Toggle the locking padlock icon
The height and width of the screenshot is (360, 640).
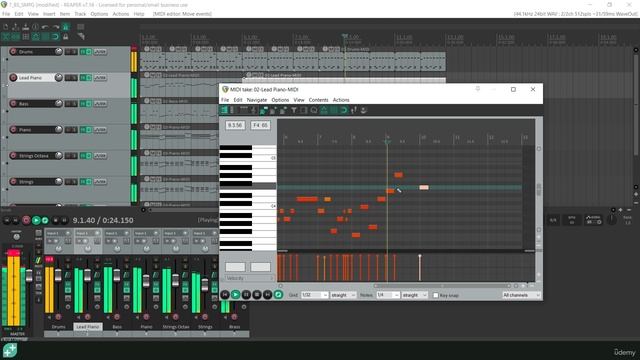65,37
